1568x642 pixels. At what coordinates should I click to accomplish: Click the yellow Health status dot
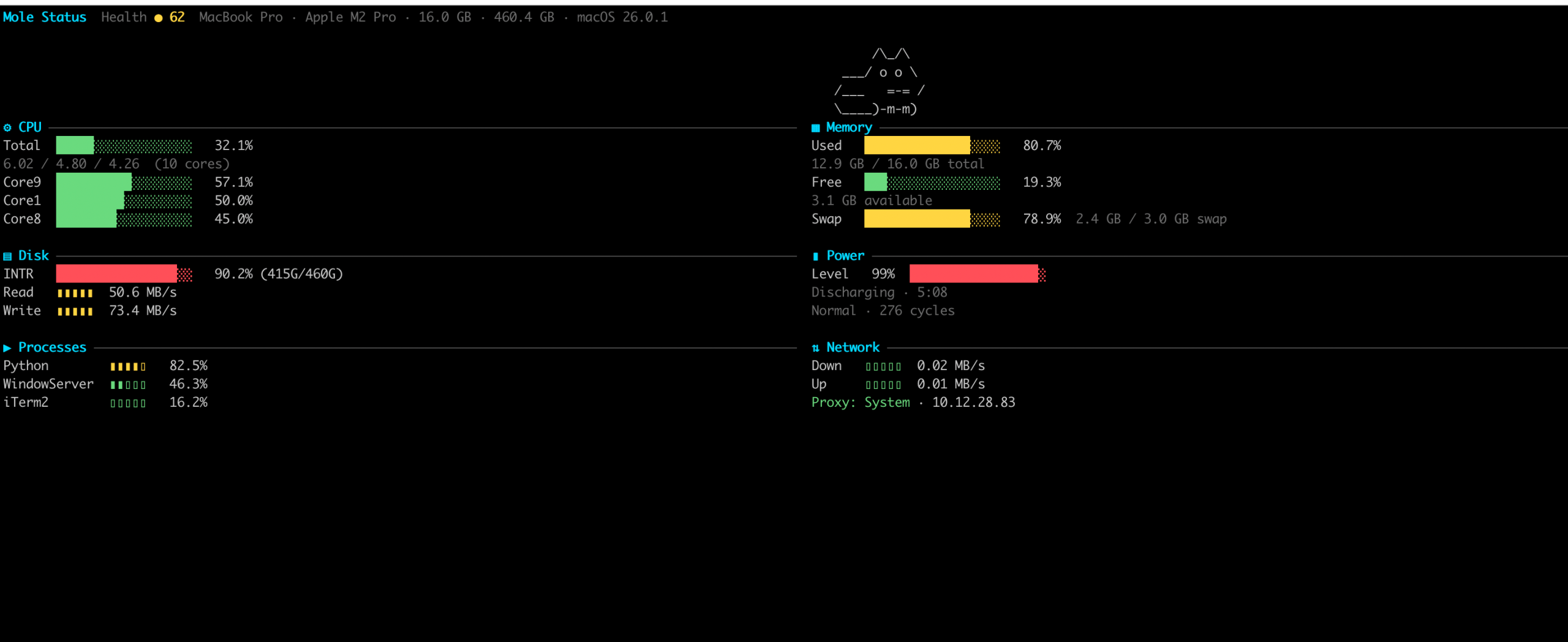click(159, 18)
